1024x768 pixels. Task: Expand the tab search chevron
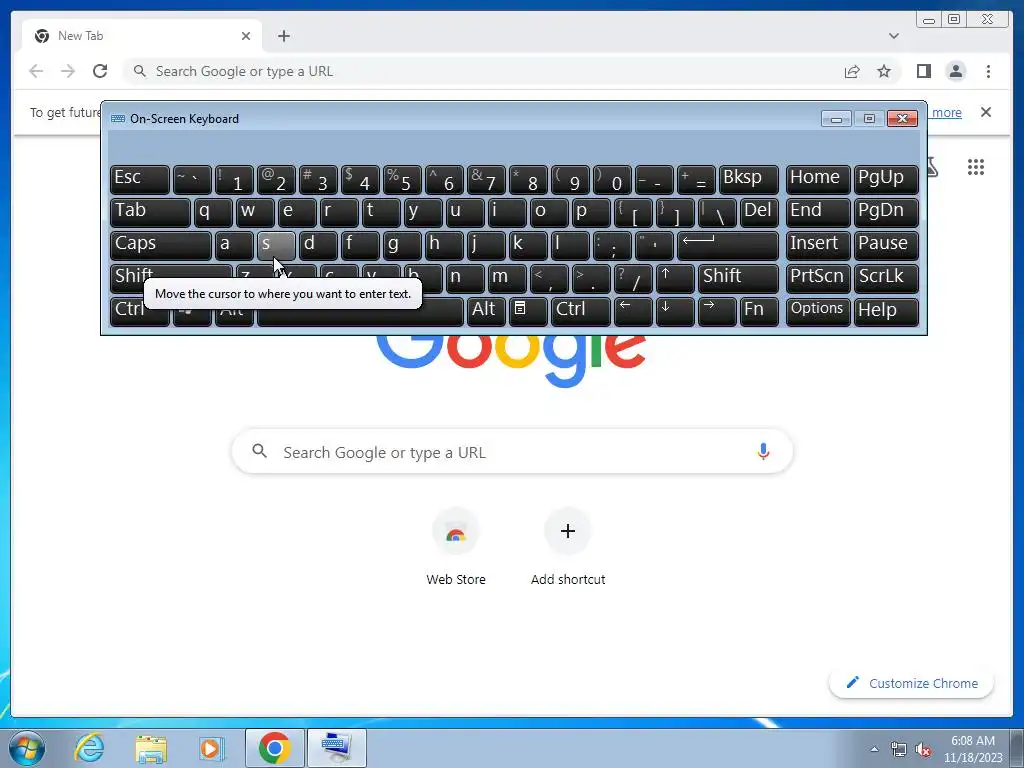coord(894,36)
